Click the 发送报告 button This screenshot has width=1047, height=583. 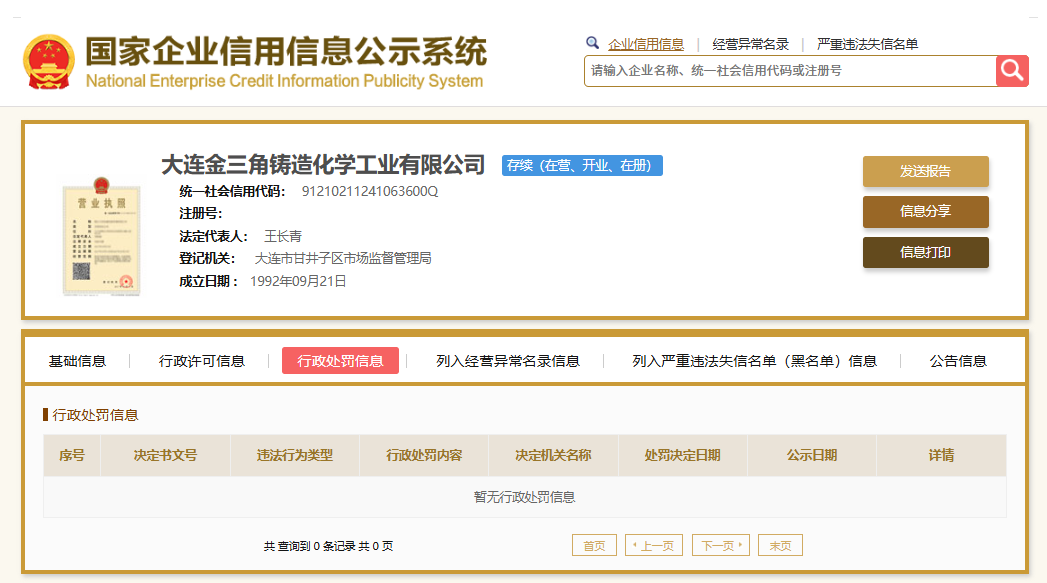tap(925, 172)
